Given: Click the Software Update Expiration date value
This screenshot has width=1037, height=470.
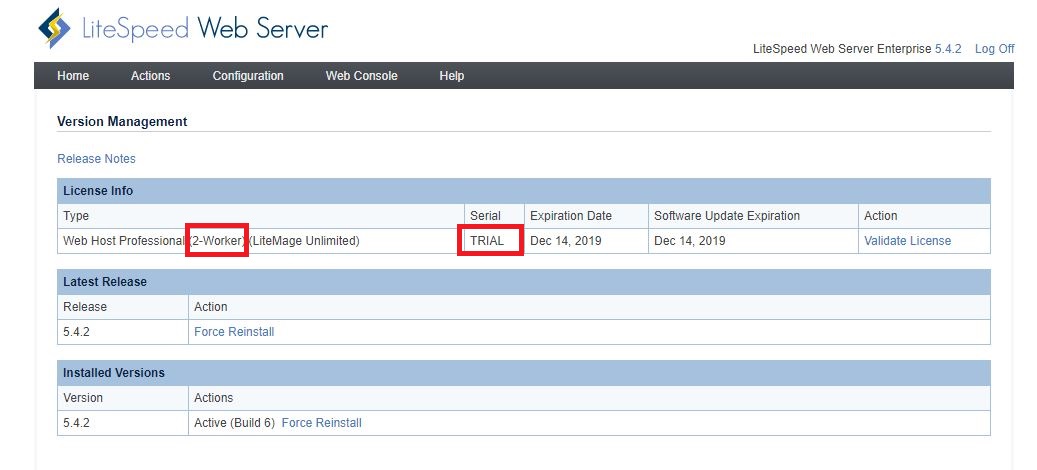Looking at the screenshot, I should coord(690,241).
